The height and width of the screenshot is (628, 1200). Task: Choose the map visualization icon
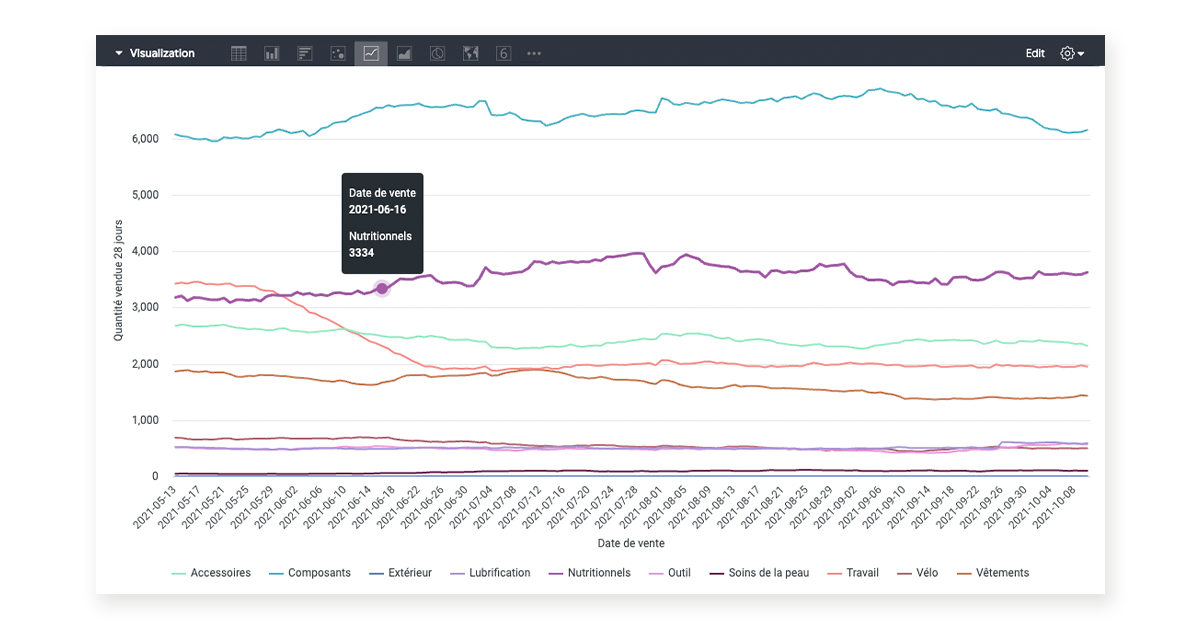coord(470,53)
